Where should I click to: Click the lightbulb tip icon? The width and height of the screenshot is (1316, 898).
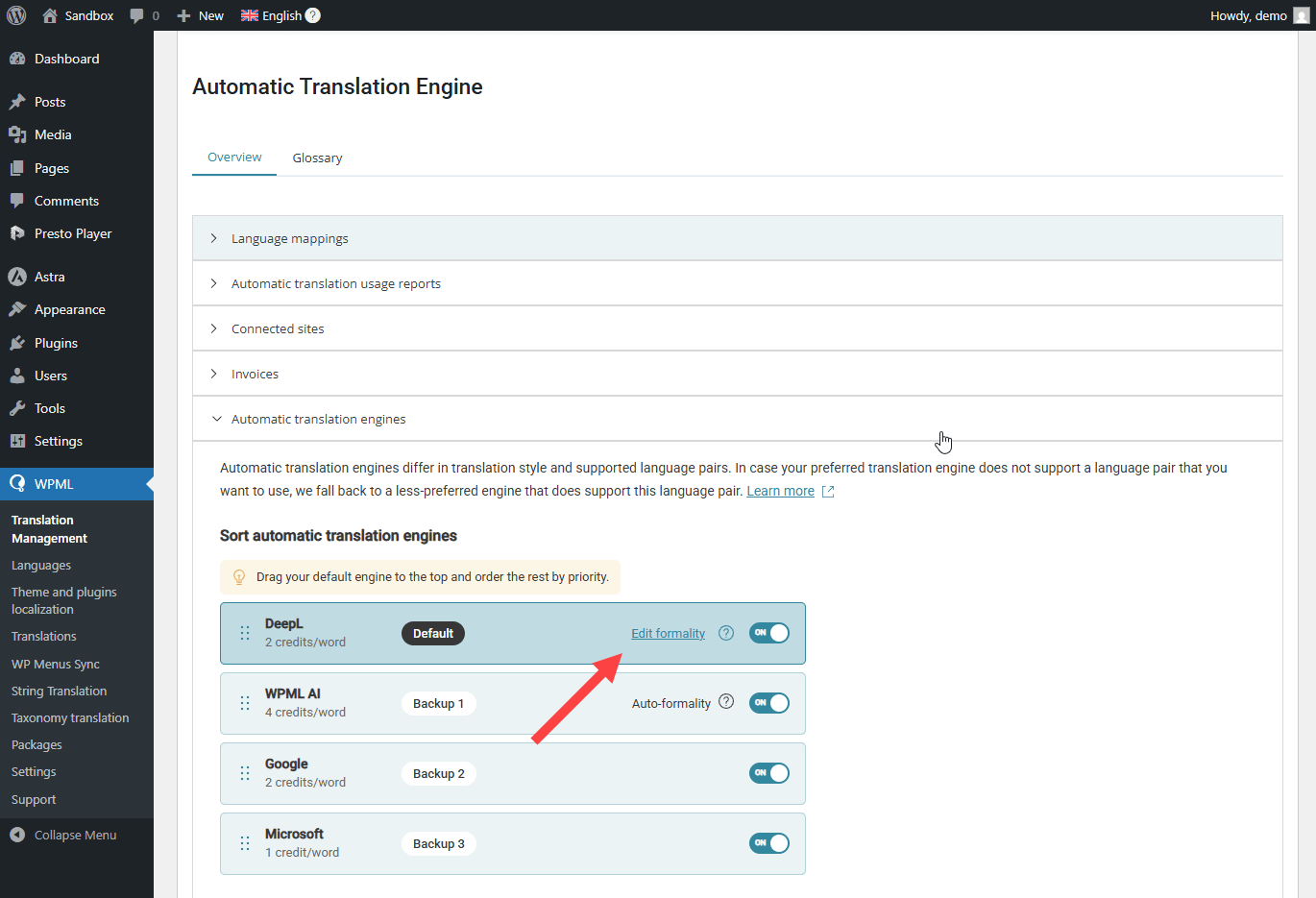(239, 577)
